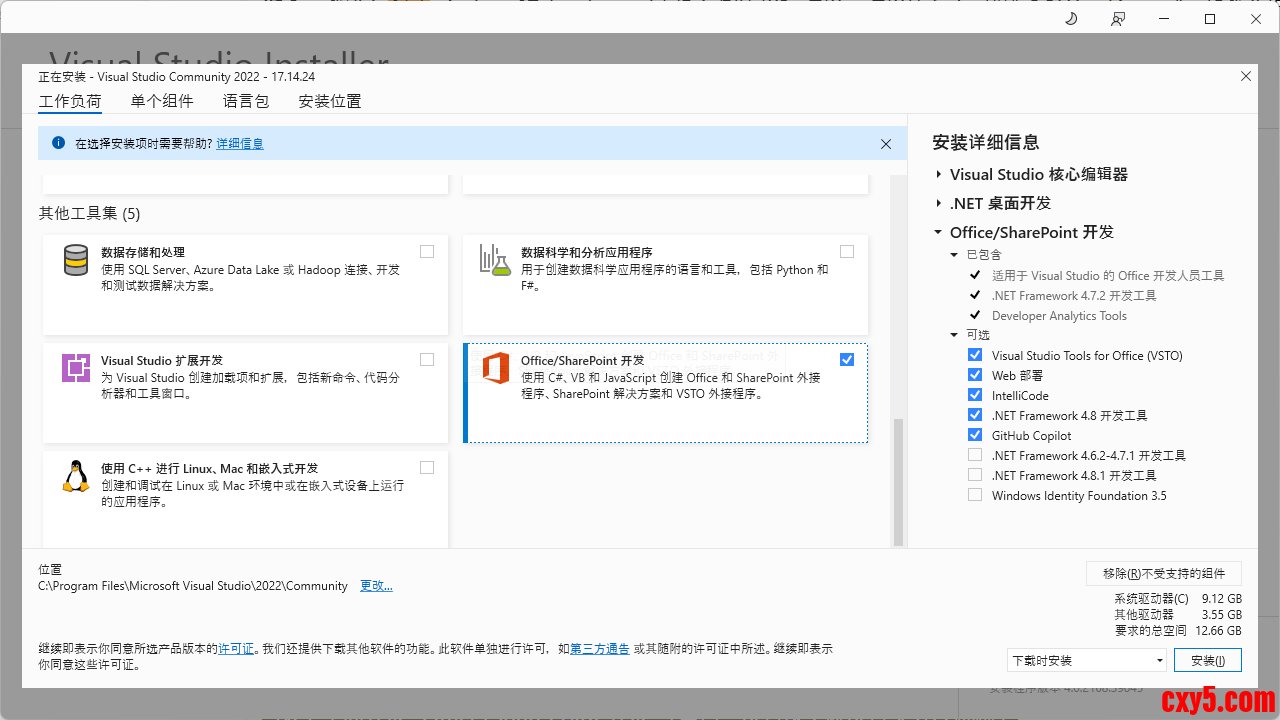Switch to the 语言包 tab
The image size is (1280, 720).
246,101
